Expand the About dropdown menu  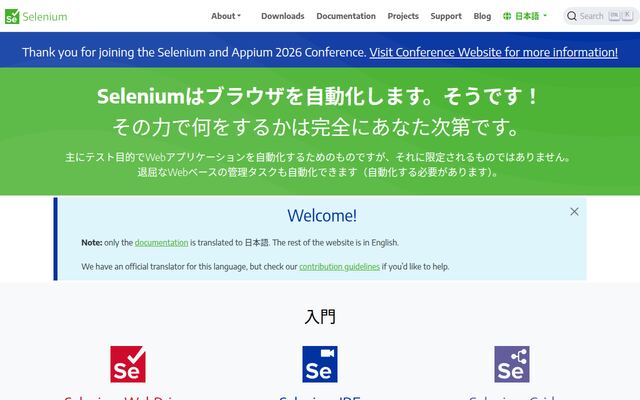click(x=226, y=16)
